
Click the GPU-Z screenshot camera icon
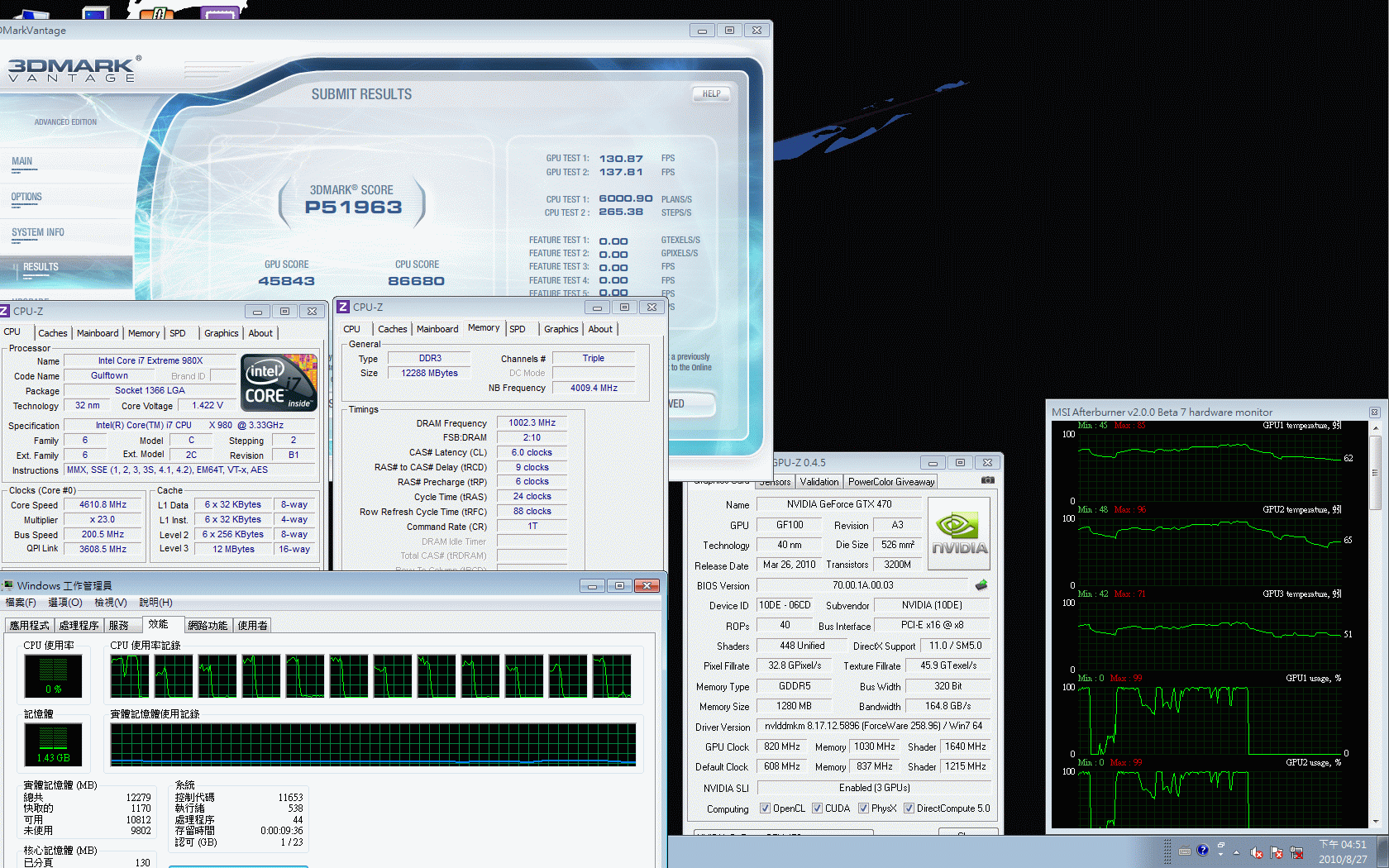(x=988, y=480)
